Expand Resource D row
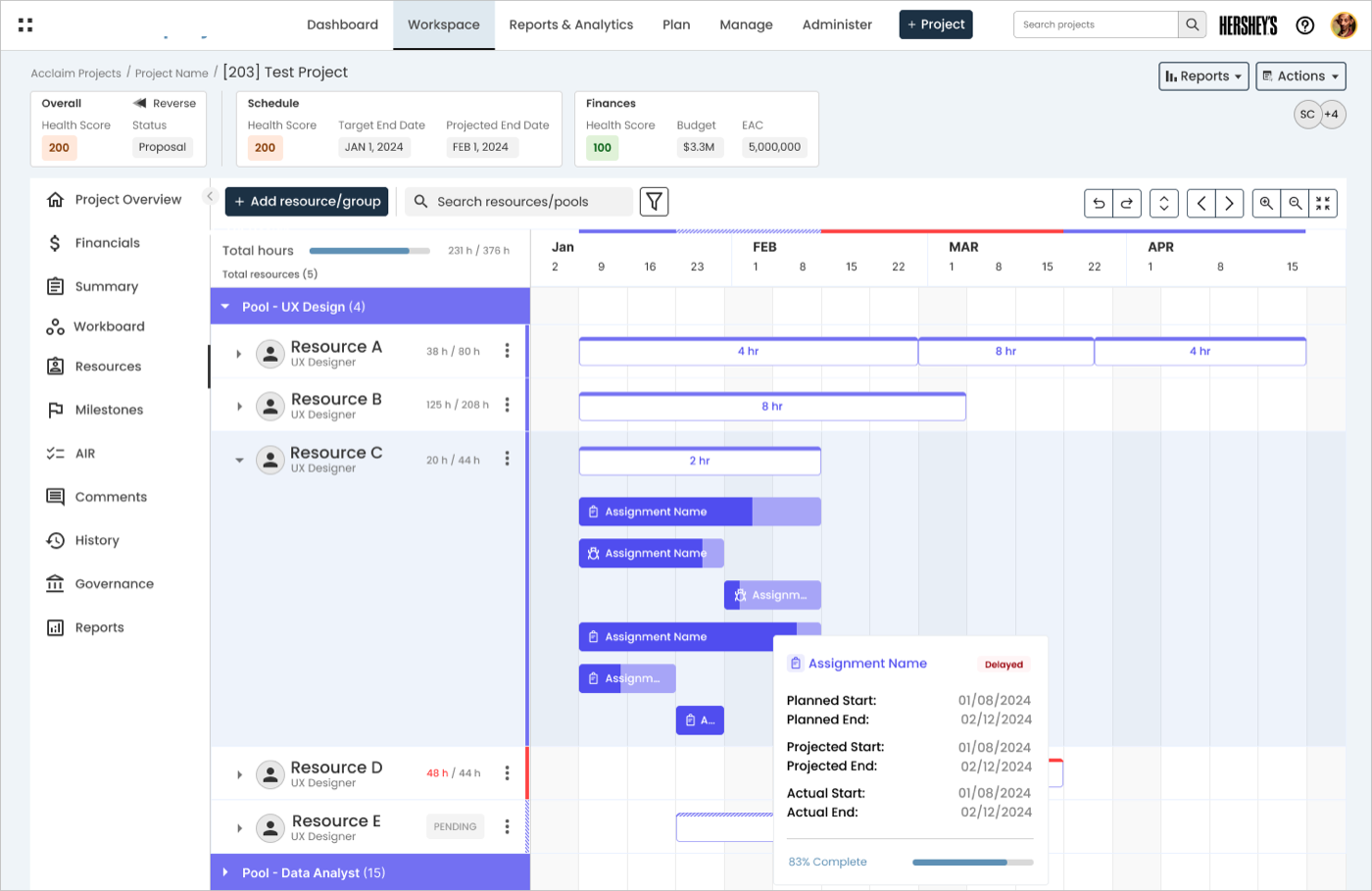This screenshot has width=1372, height=891. point(239,774)
